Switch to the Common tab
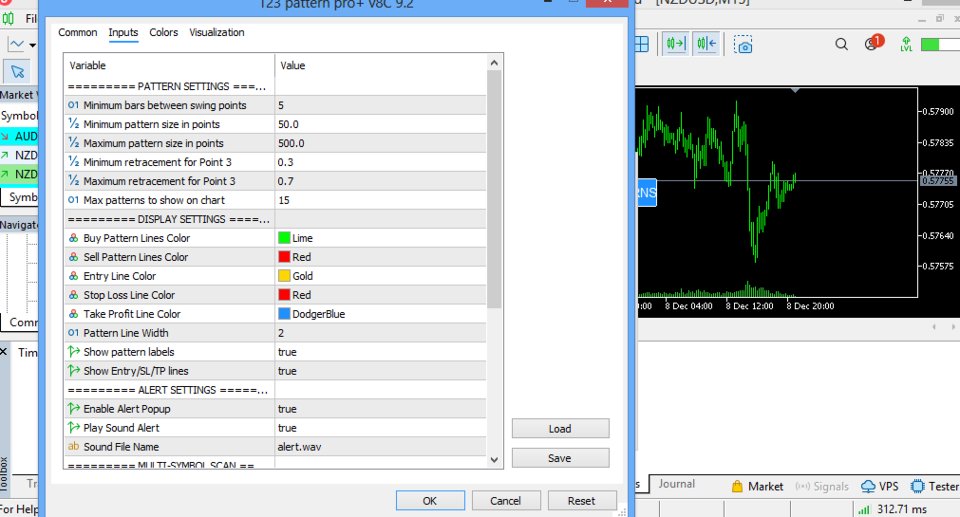Viewport: 960px width, 517px height. [x=77, y=32]
